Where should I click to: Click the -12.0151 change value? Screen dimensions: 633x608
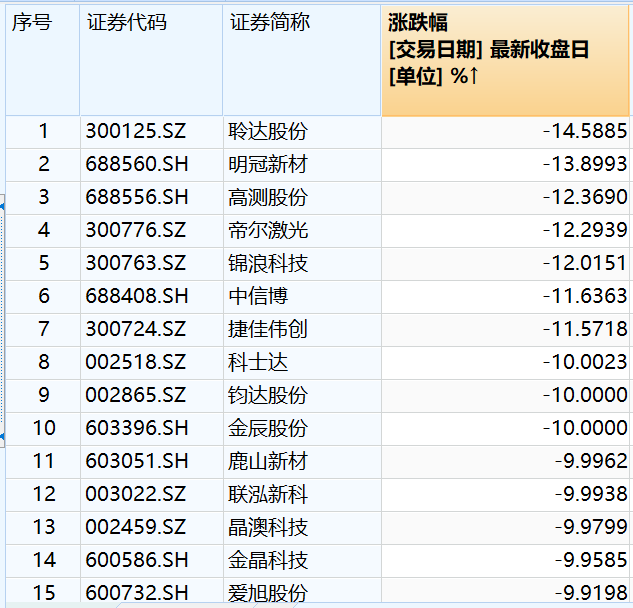585,263
